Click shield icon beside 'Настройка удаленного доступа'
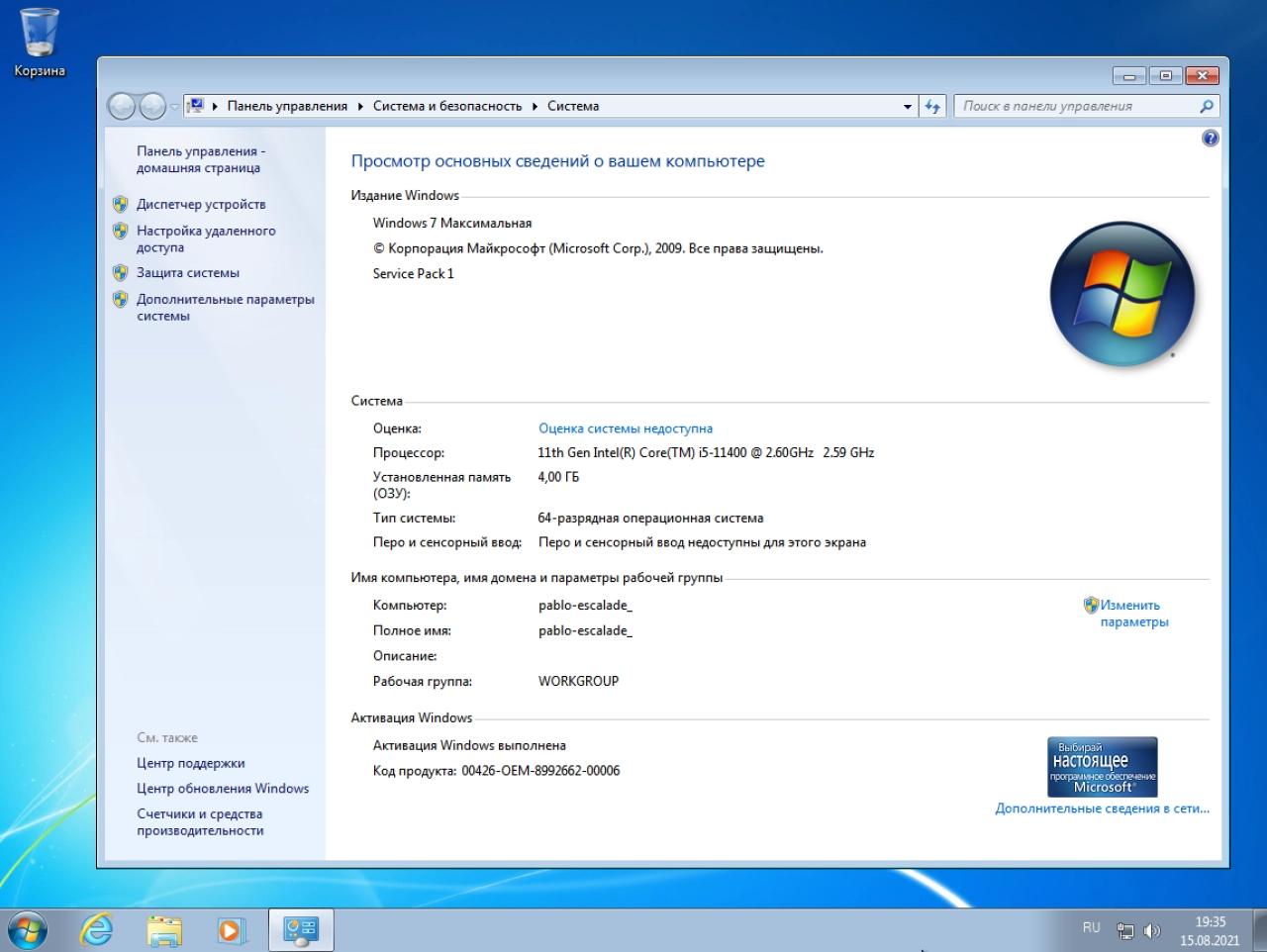 pyautogui.click(x=121, y=231)
